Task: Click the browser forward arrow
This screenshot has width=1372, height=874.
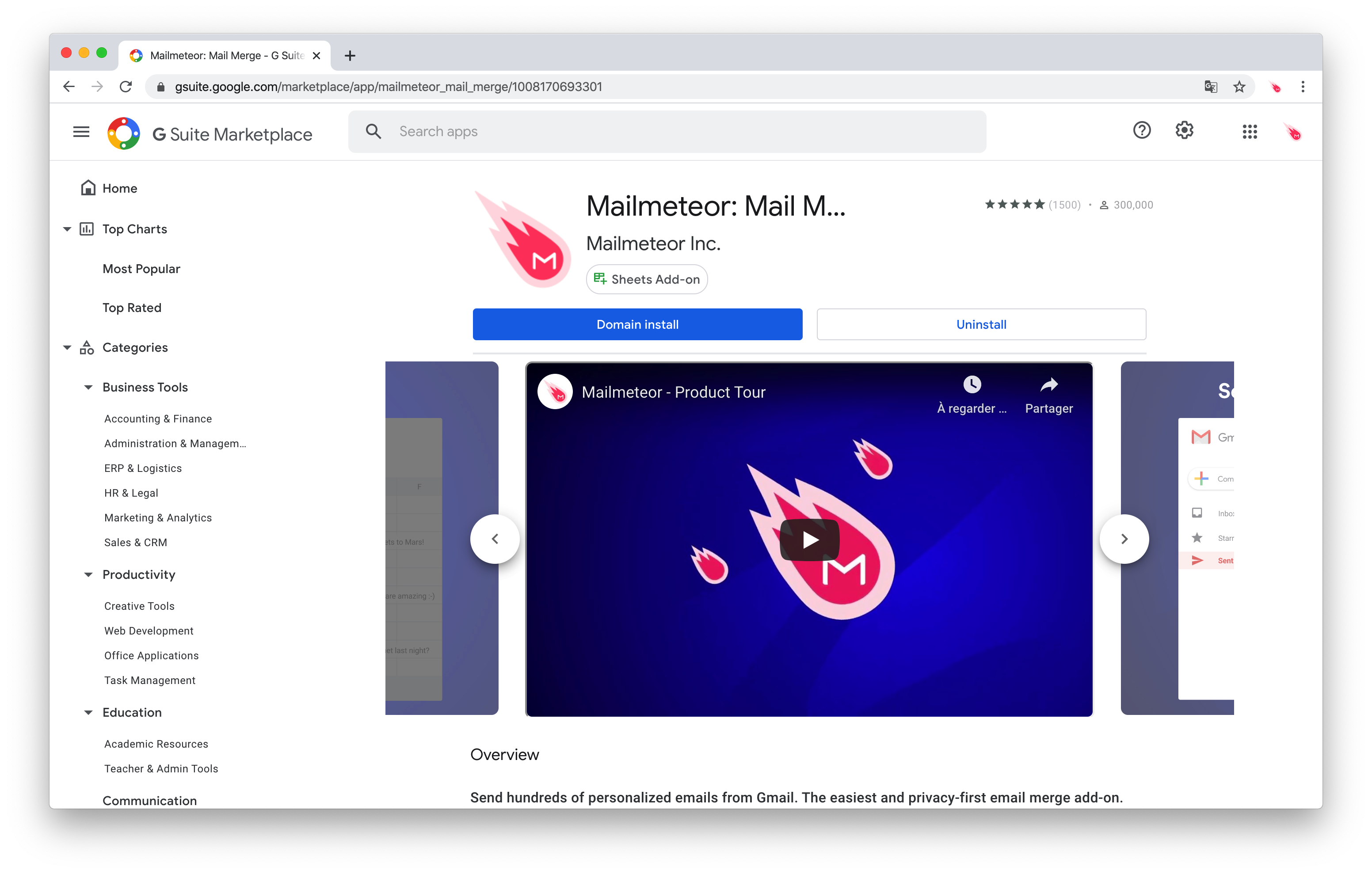Action: pyautogui.click(x=97, y=87)
